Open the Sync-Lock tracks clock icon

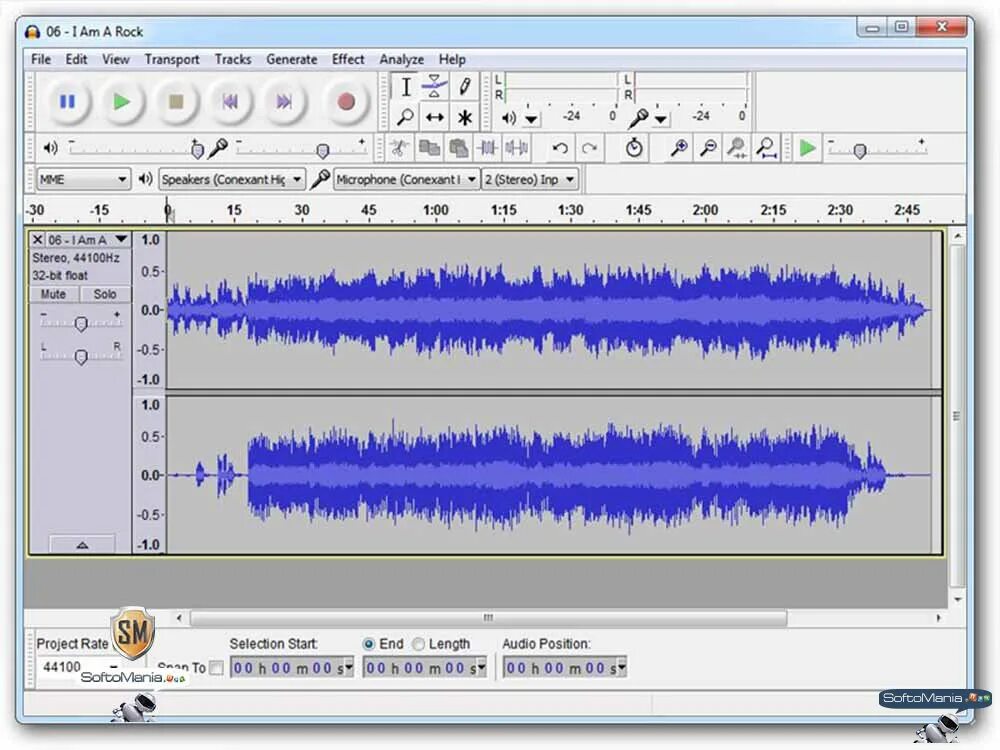633,149
